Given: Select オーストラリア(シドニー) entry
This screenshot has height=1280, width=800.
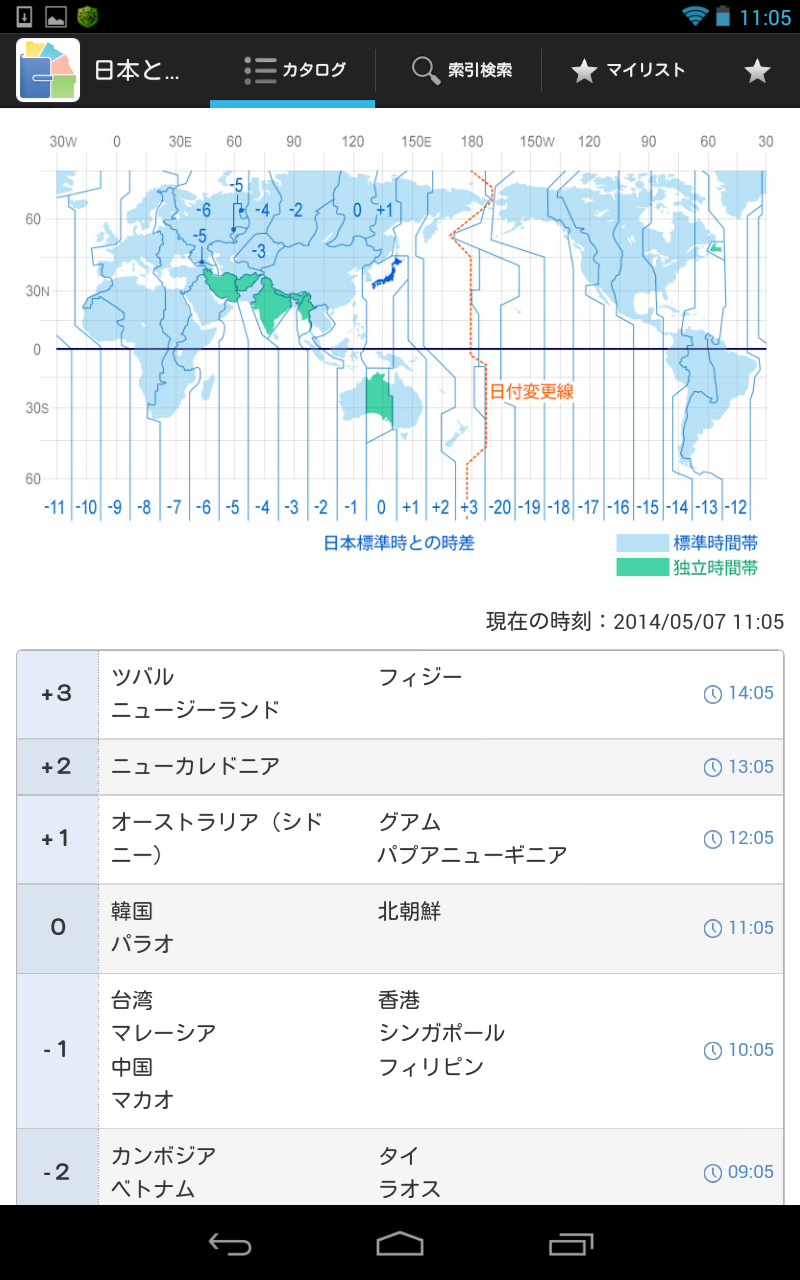Looking at the screenshot, I should click(218, 839).
